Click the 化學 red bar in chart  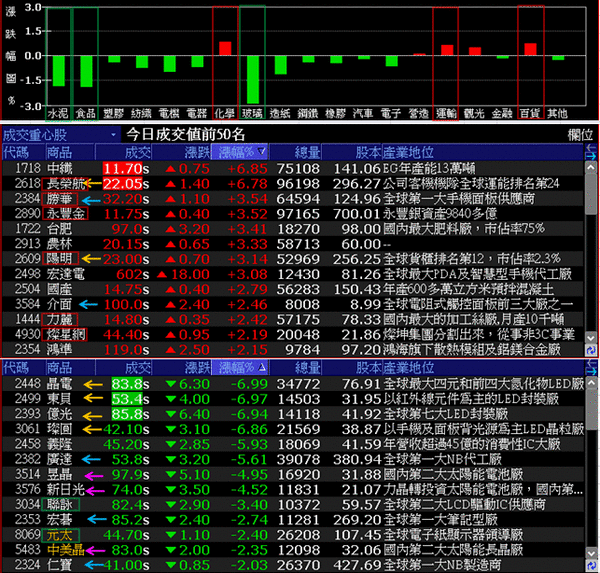225,49
